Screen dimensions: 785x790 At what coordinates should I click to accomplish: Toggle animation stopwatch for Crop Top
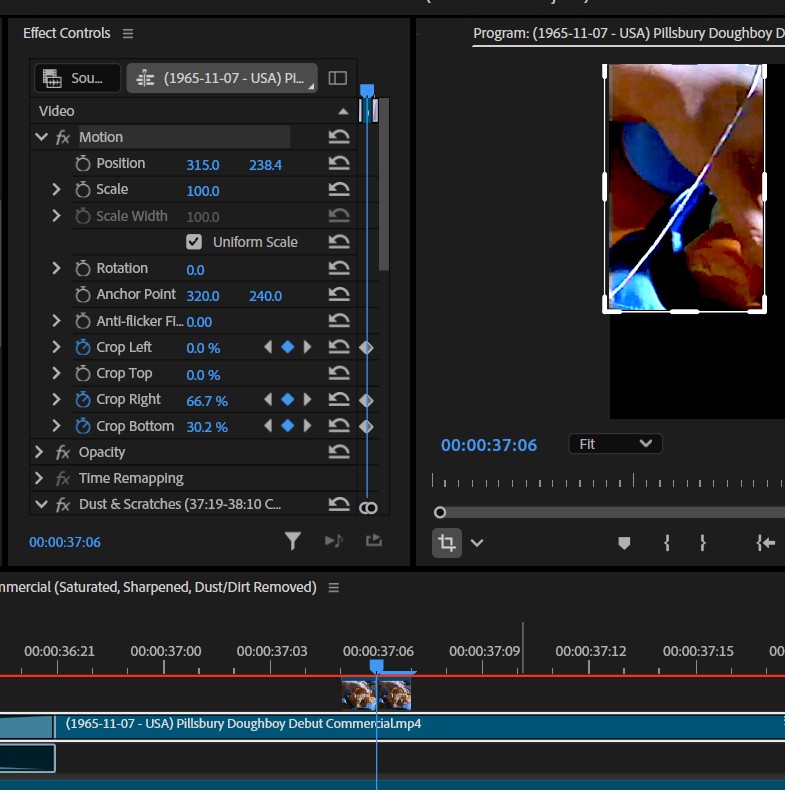pos(83,374)
